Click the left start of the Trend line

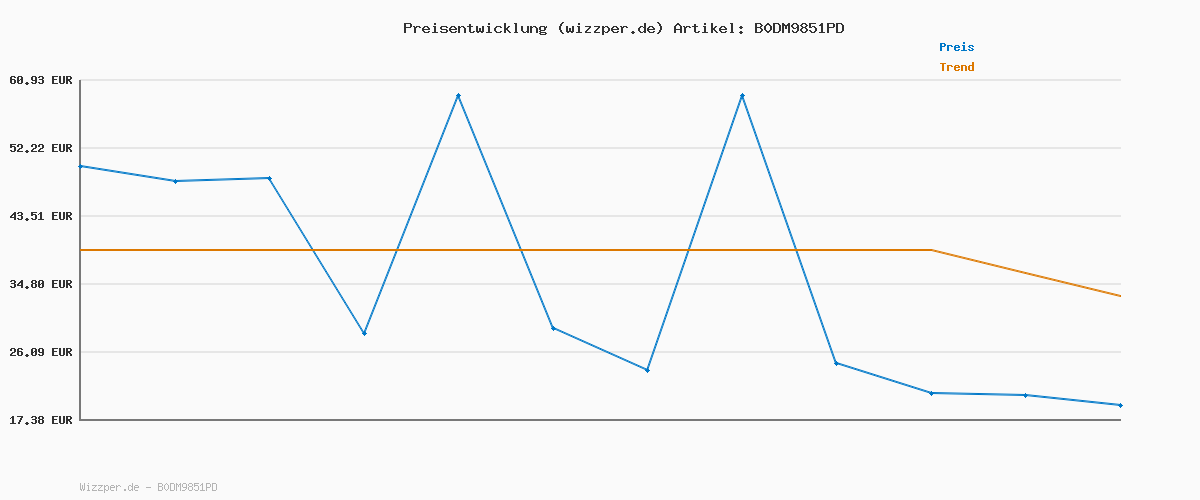[x=81, y=250]
